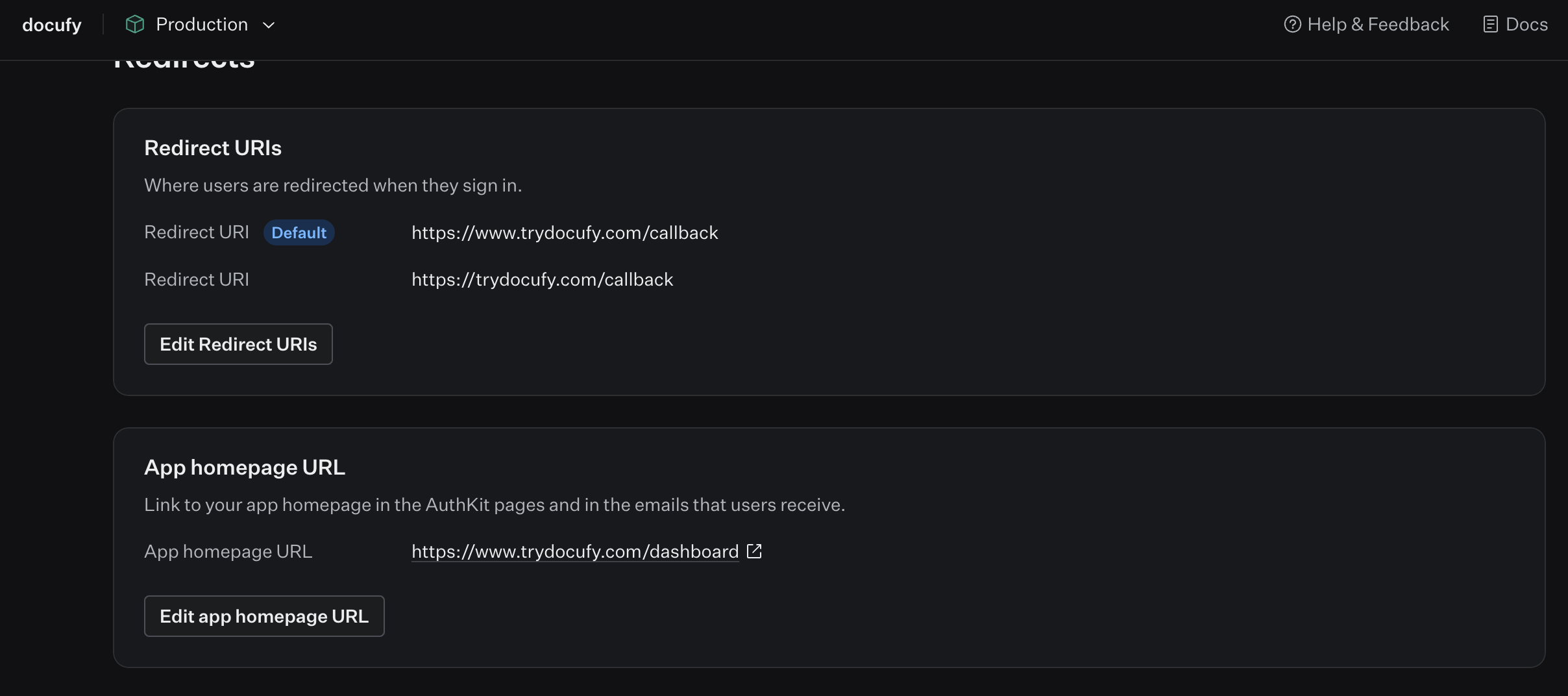This screenshot has width=1568, height=696.
Task: Click the blue Default badge
Action: click(x=299, y=232)
